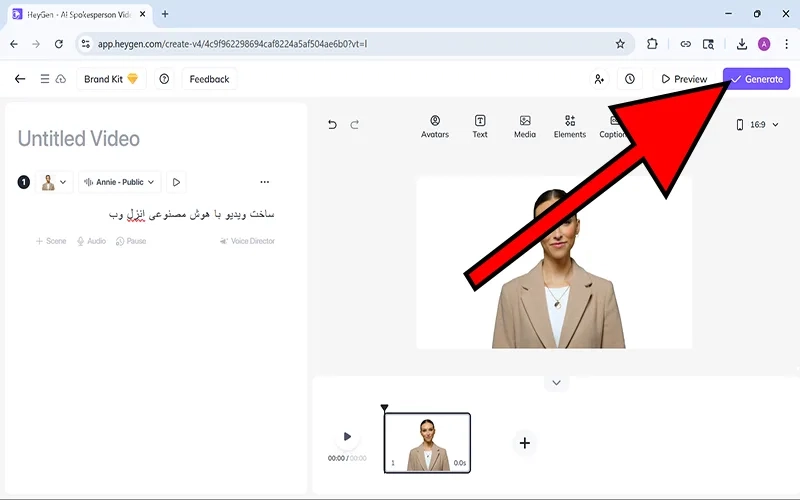Open the video Preview
This screenshot has height=500, width=800.
(684, 79)
